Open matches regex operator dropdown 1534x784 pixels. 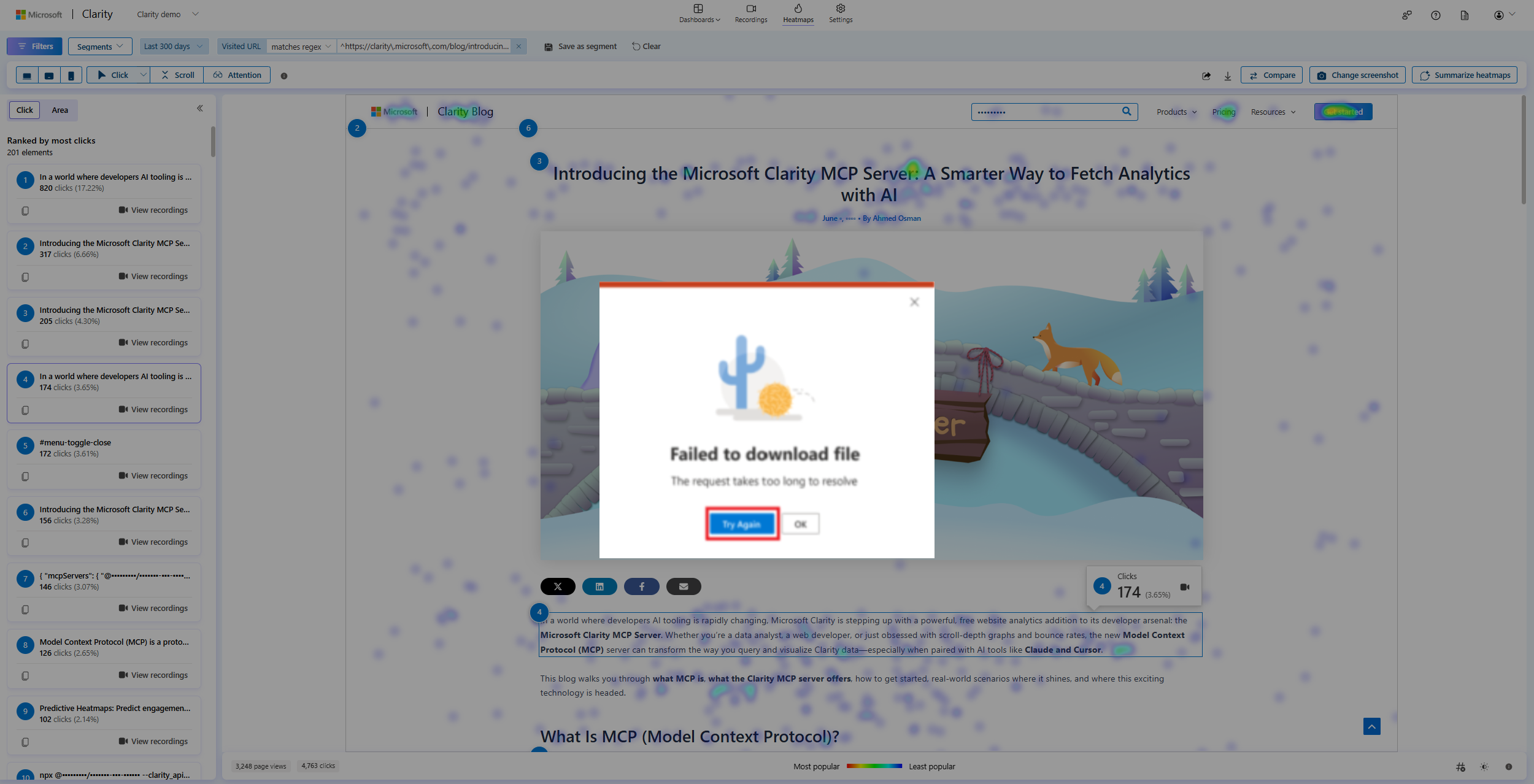301,47
